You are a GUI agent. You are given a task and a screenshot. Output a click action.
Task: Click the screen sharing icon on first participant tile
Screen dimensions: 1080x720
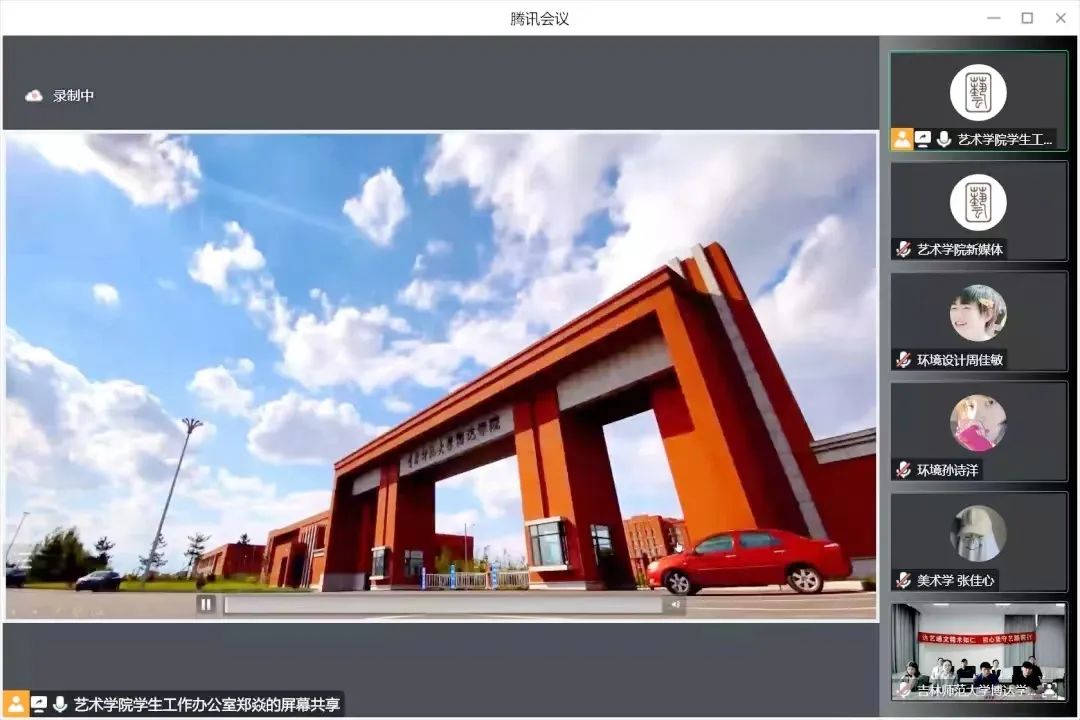coord(923,139)
